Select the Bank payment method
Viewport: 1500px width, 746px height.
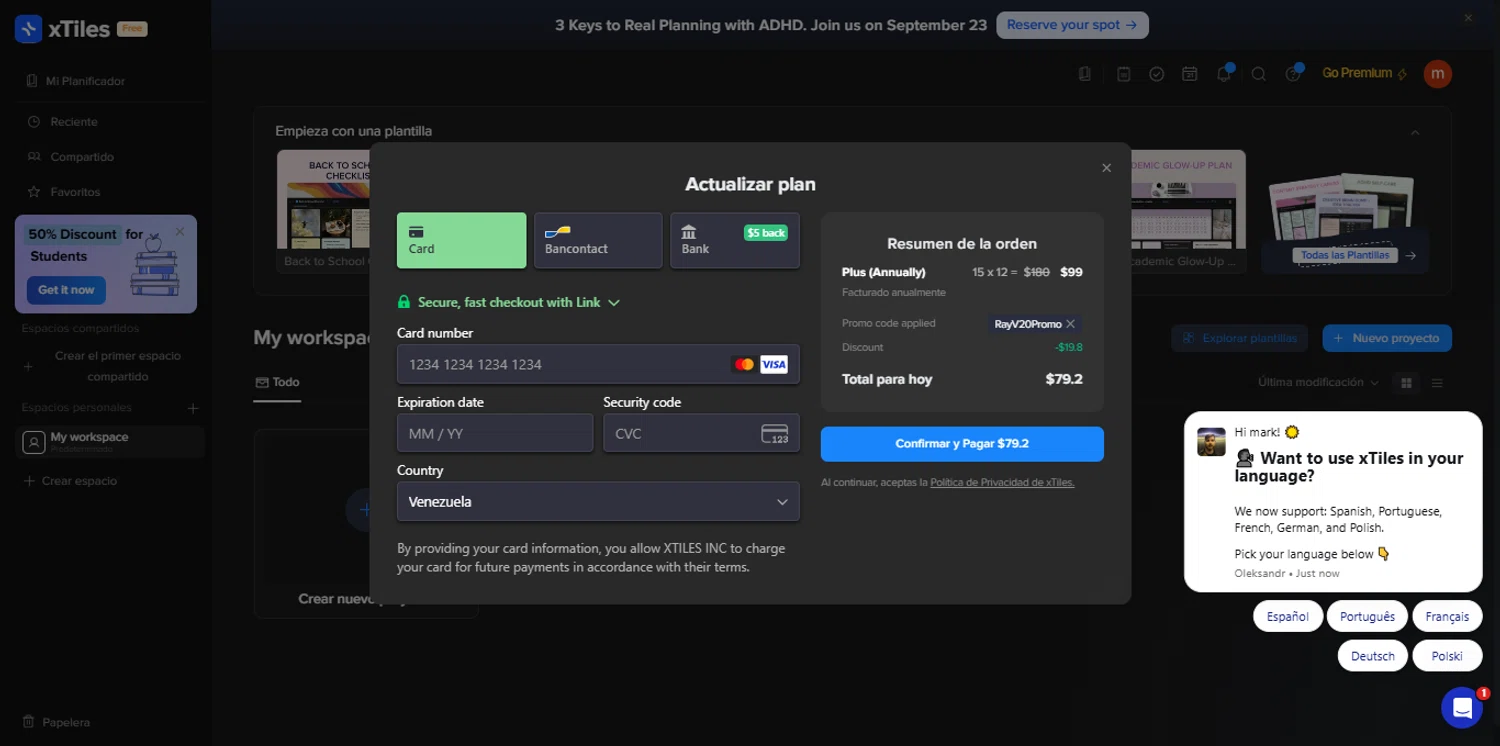tap(735, 240)
